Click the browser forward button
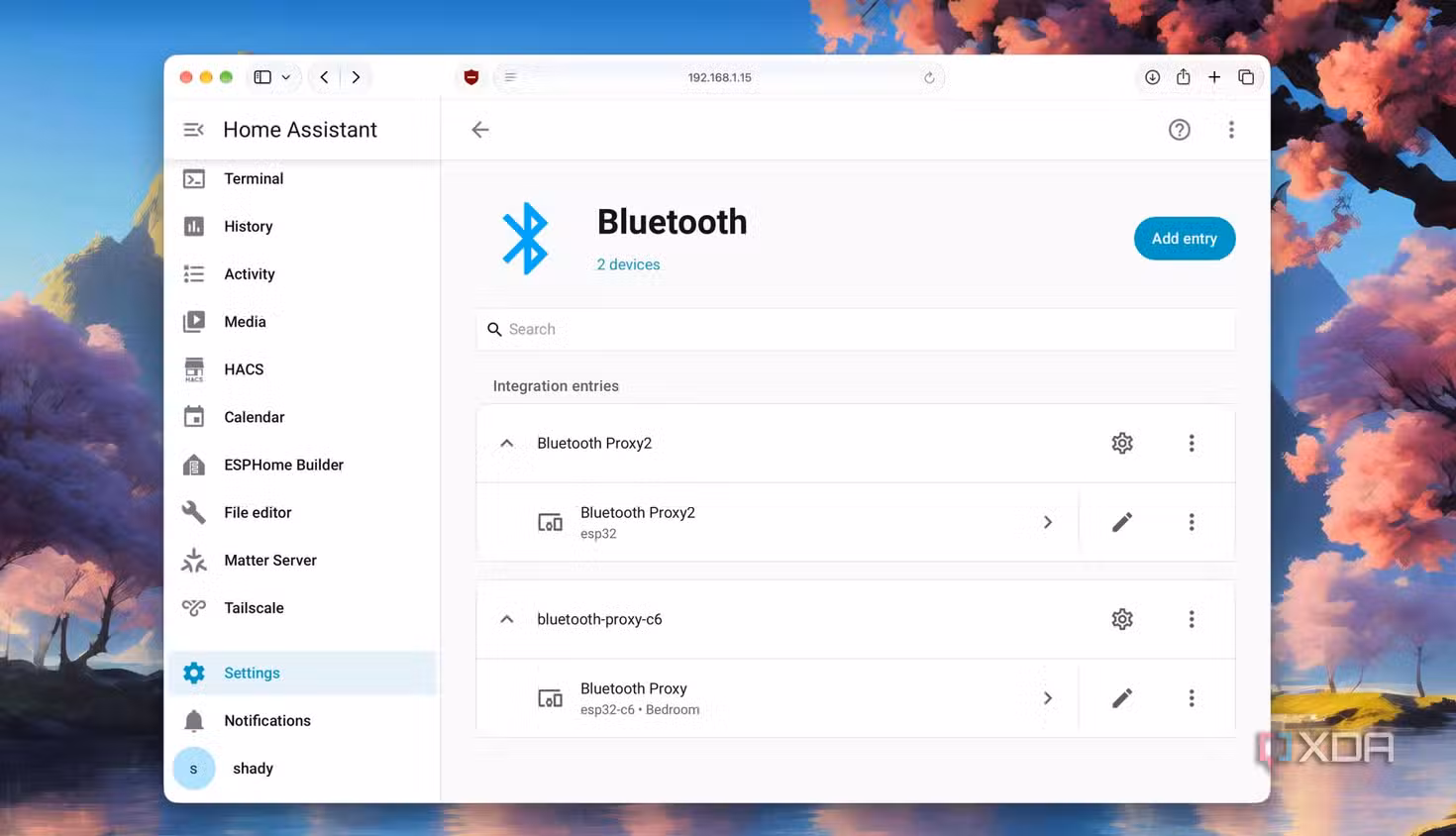Screen dimensions: 1456x836 click(356, 77)
